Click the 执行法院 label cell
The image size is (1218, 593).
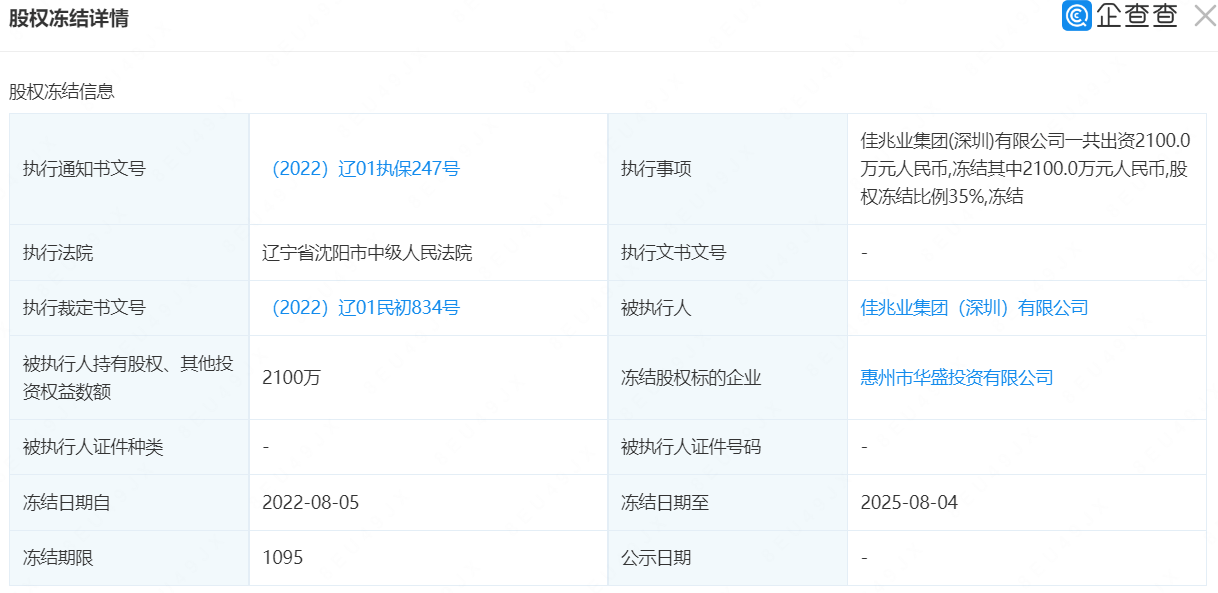pos(58,253)
